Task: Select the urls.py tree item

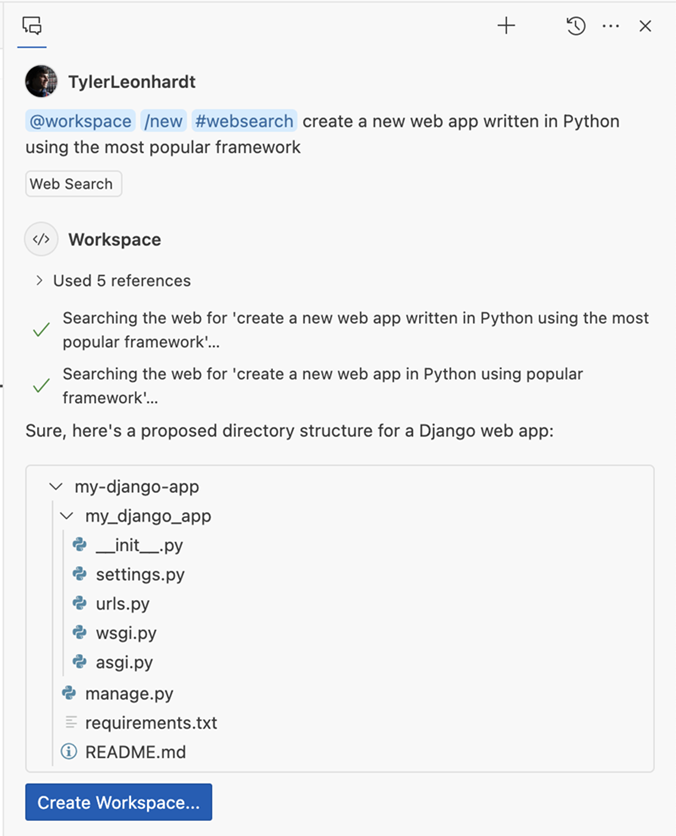Action: pyautogui.click(x=122, y=604)
